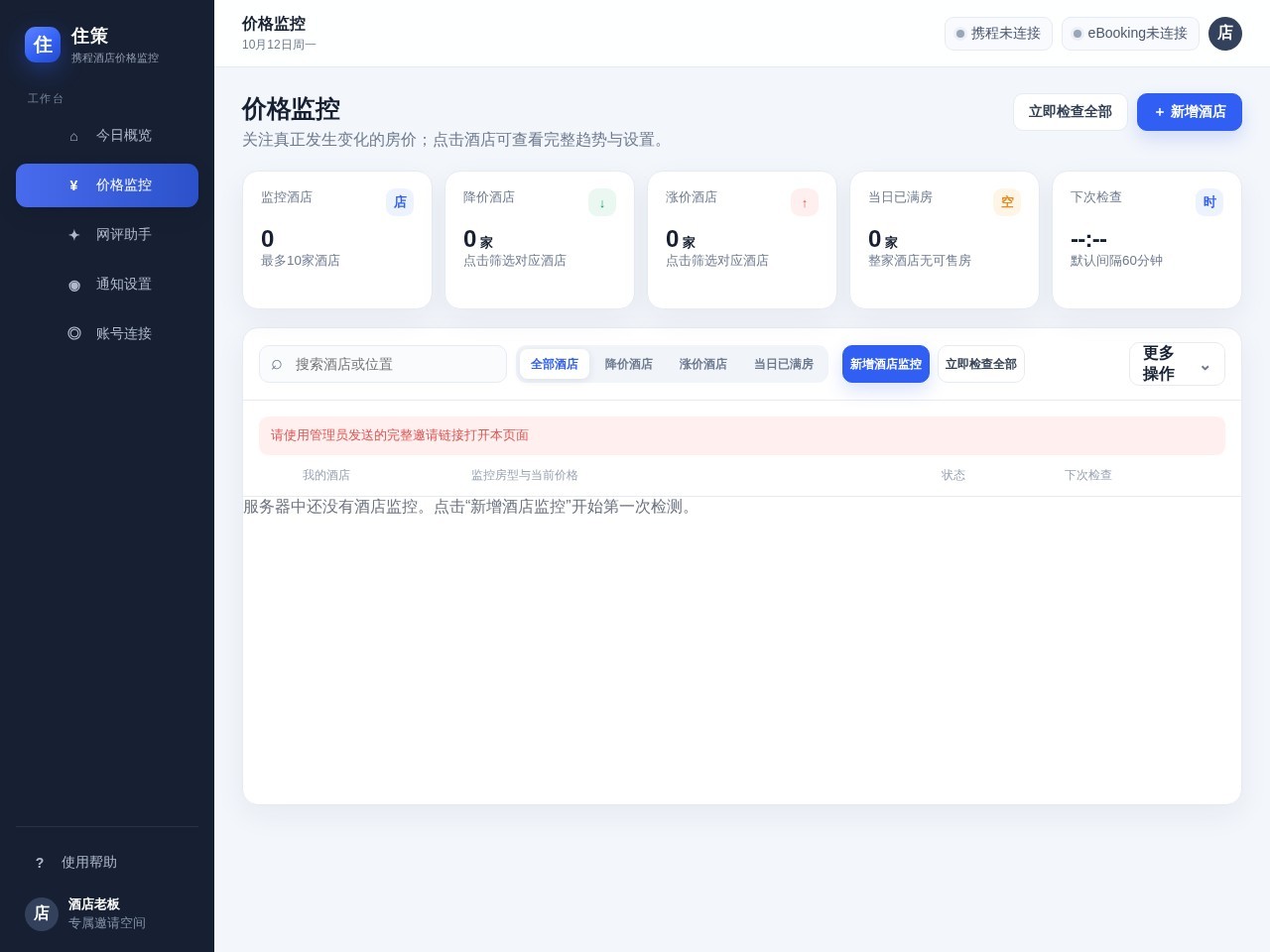Open the 更多操作 dropdown
This screenshot has width=1270, height=952.
pos(1177,364)
